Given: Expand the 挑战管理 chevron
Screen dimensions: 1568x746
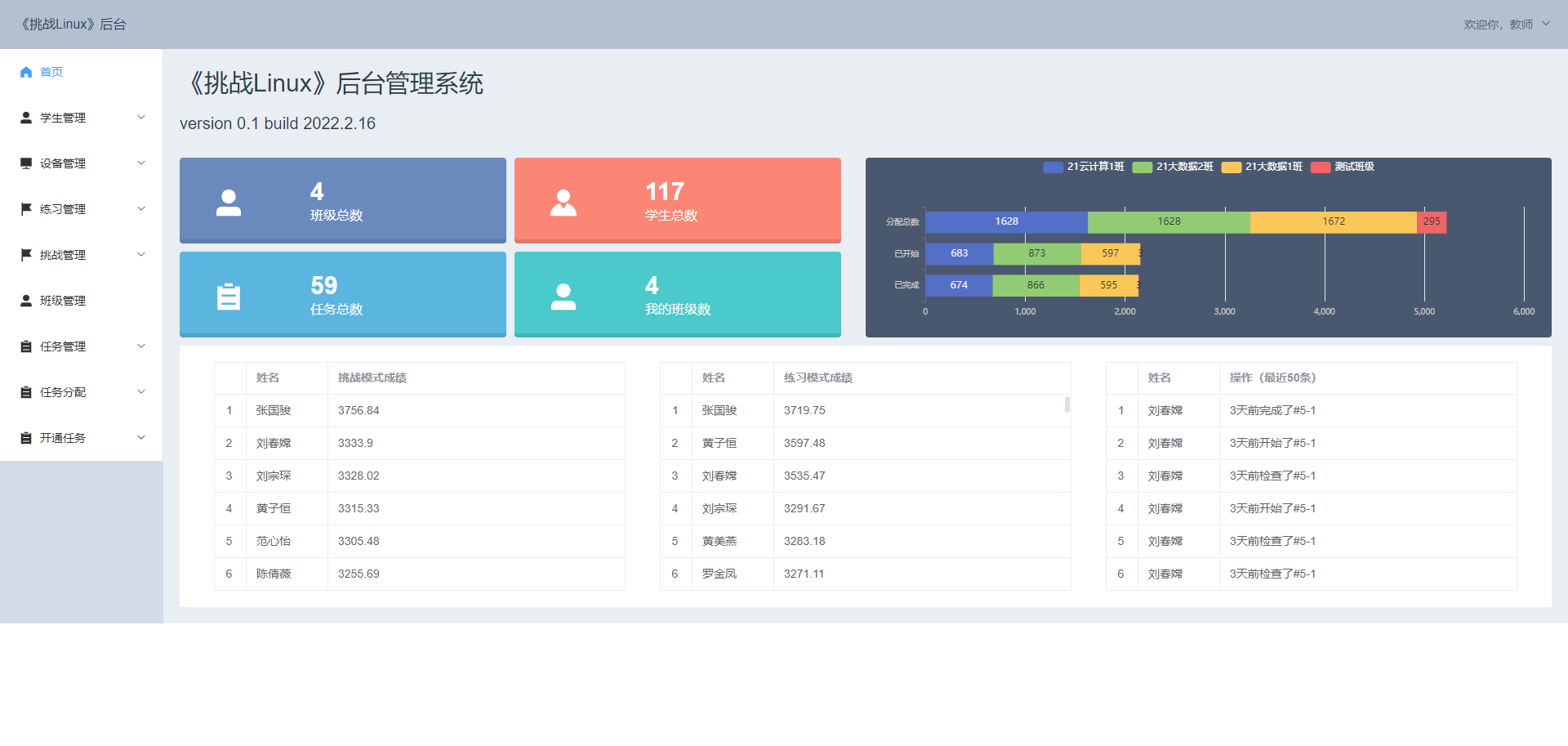Looking at the screenshot, I should (x=141, y=254).
